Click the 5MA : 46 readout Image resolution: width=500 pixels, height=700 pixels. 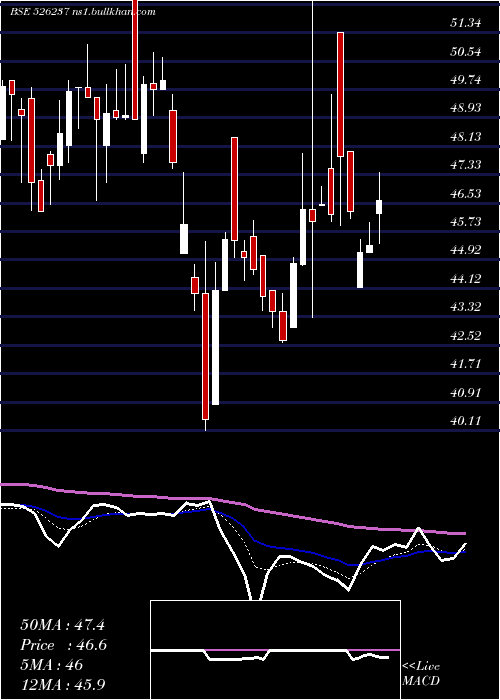(52, 665)
